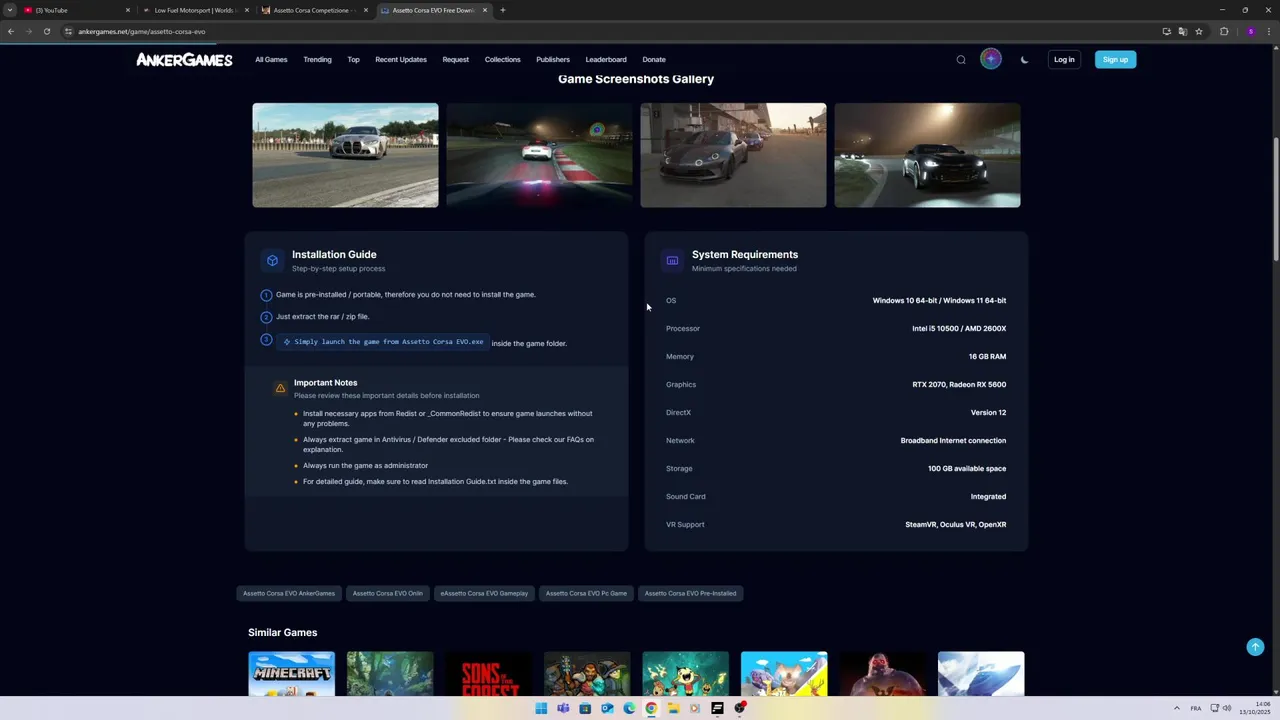Screen dimensions: 1280x720
Task: Click the Assetto Corsa EVO Onlin tag
Action: [x=387, y=593]
